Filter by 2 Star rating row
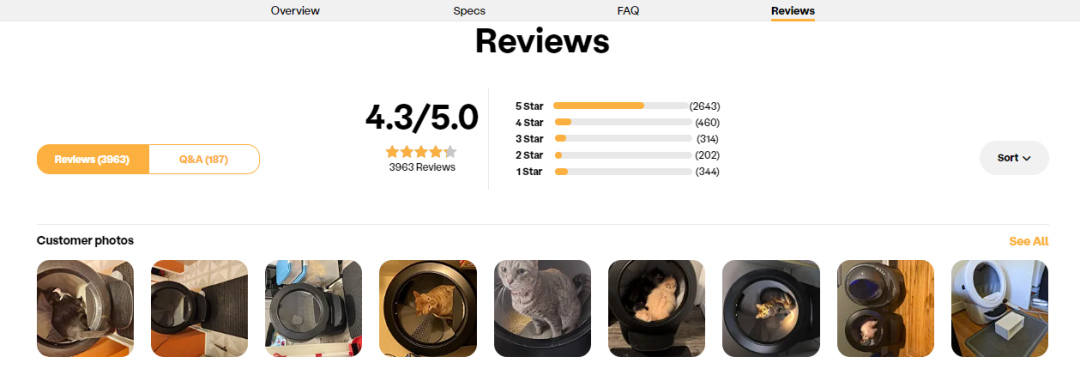The image size is (1080, 369). pyautogui.click(x=618, y=155)
